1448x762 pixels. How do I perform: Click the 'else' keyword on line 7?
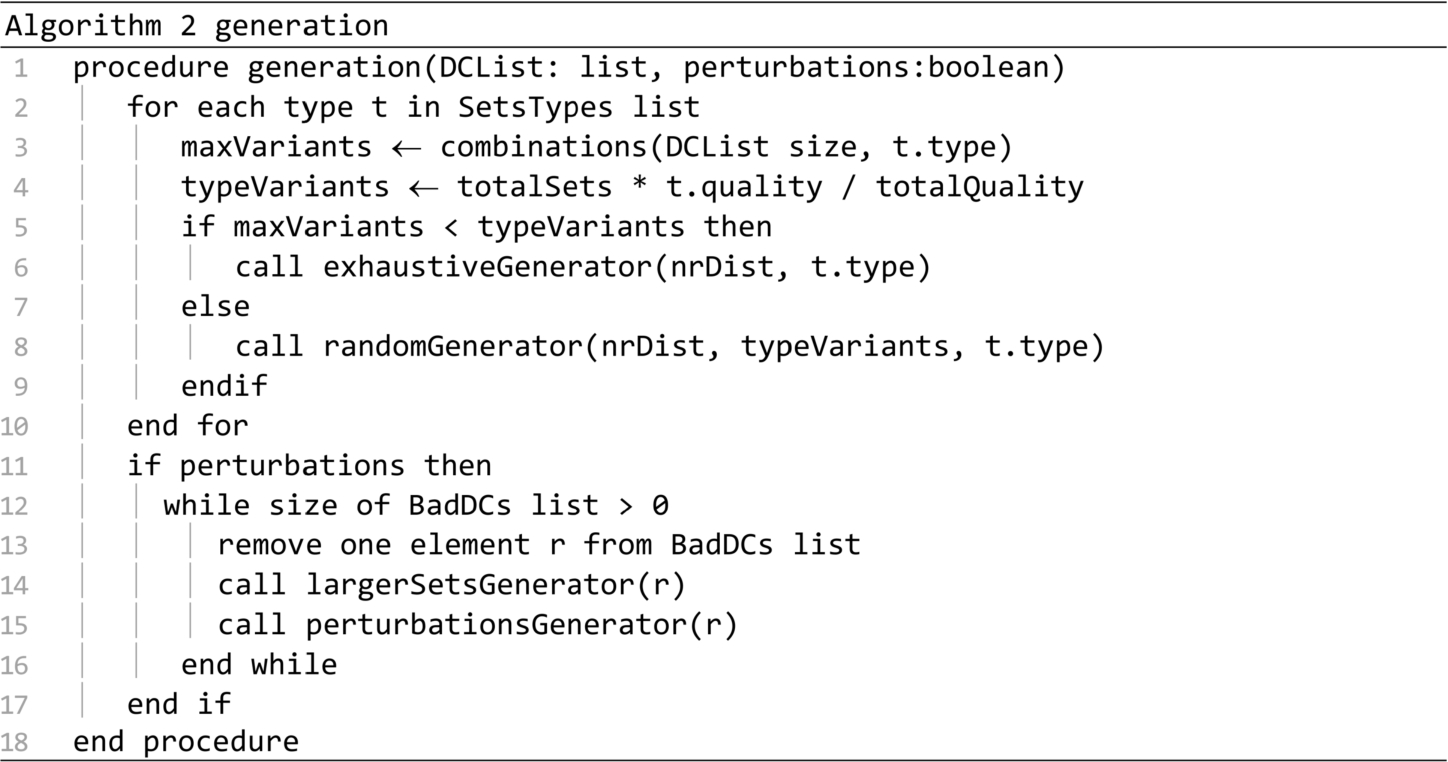tap(215, 306)
